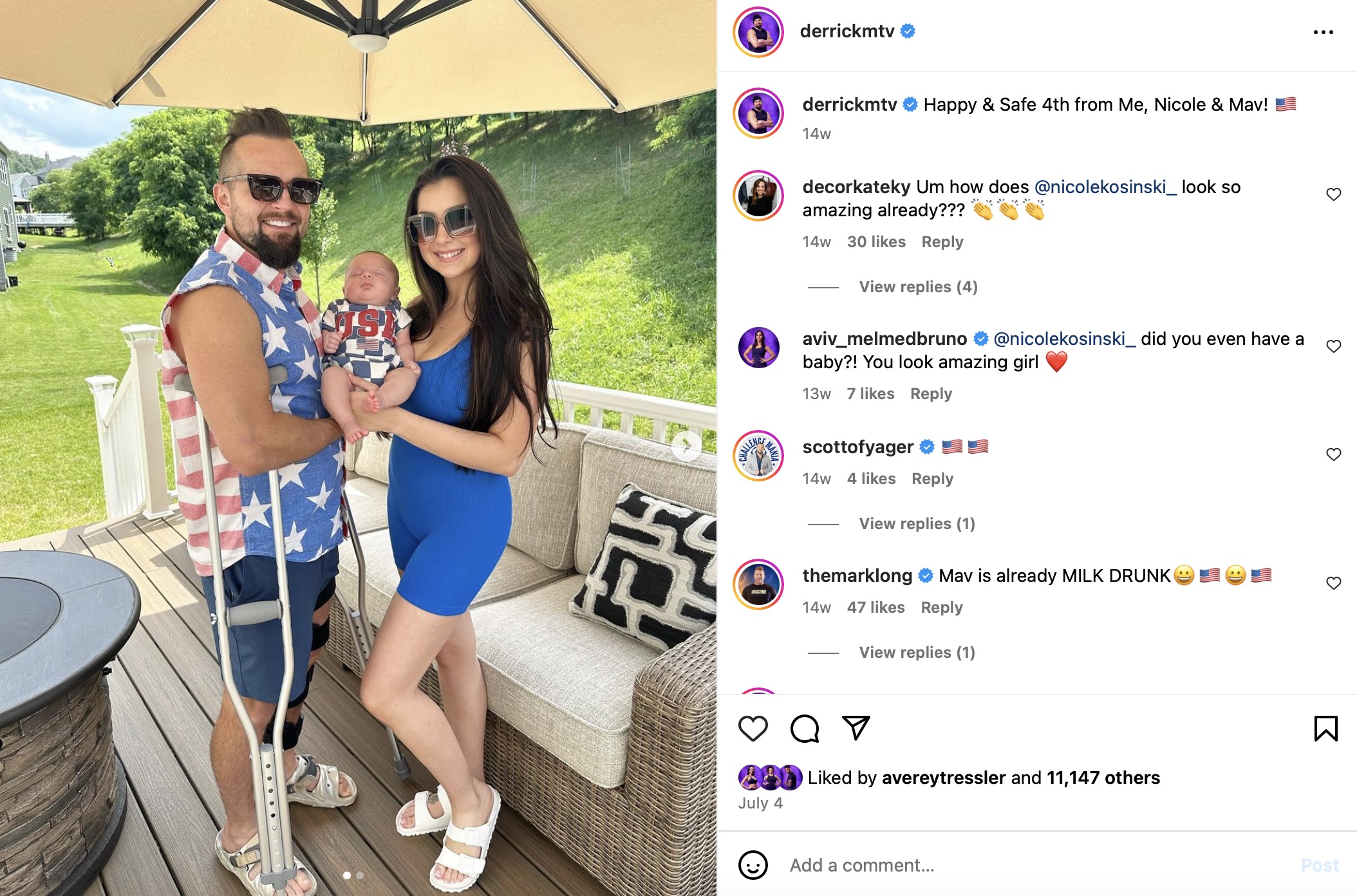The height and width of the screenshot is (896, 1357).
Task: Open the comment bubble icon
Action: coord(805,729)
